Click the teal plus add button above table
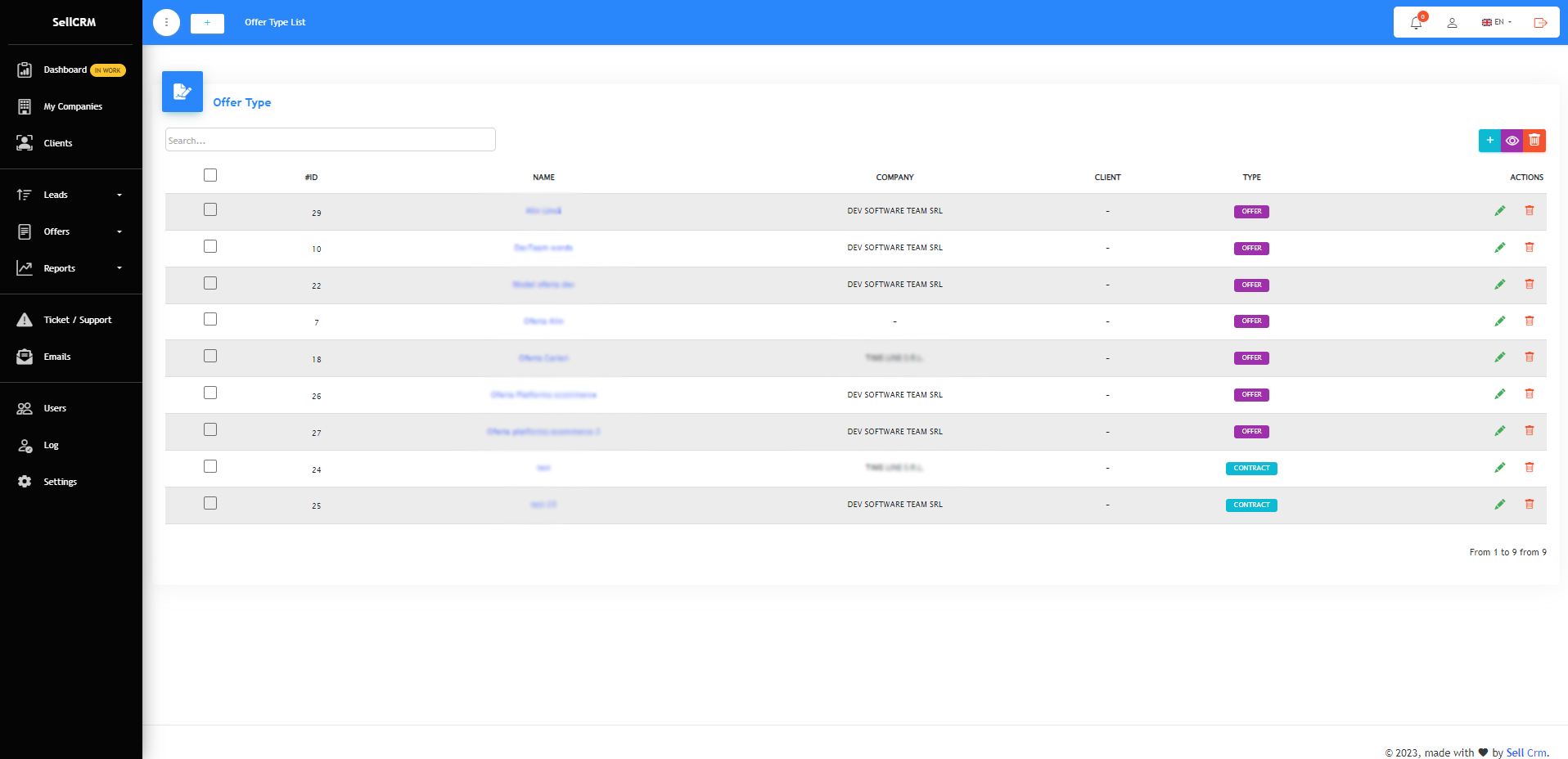1568x759 pixels. pyautogui.click(x=1489, y=141)
